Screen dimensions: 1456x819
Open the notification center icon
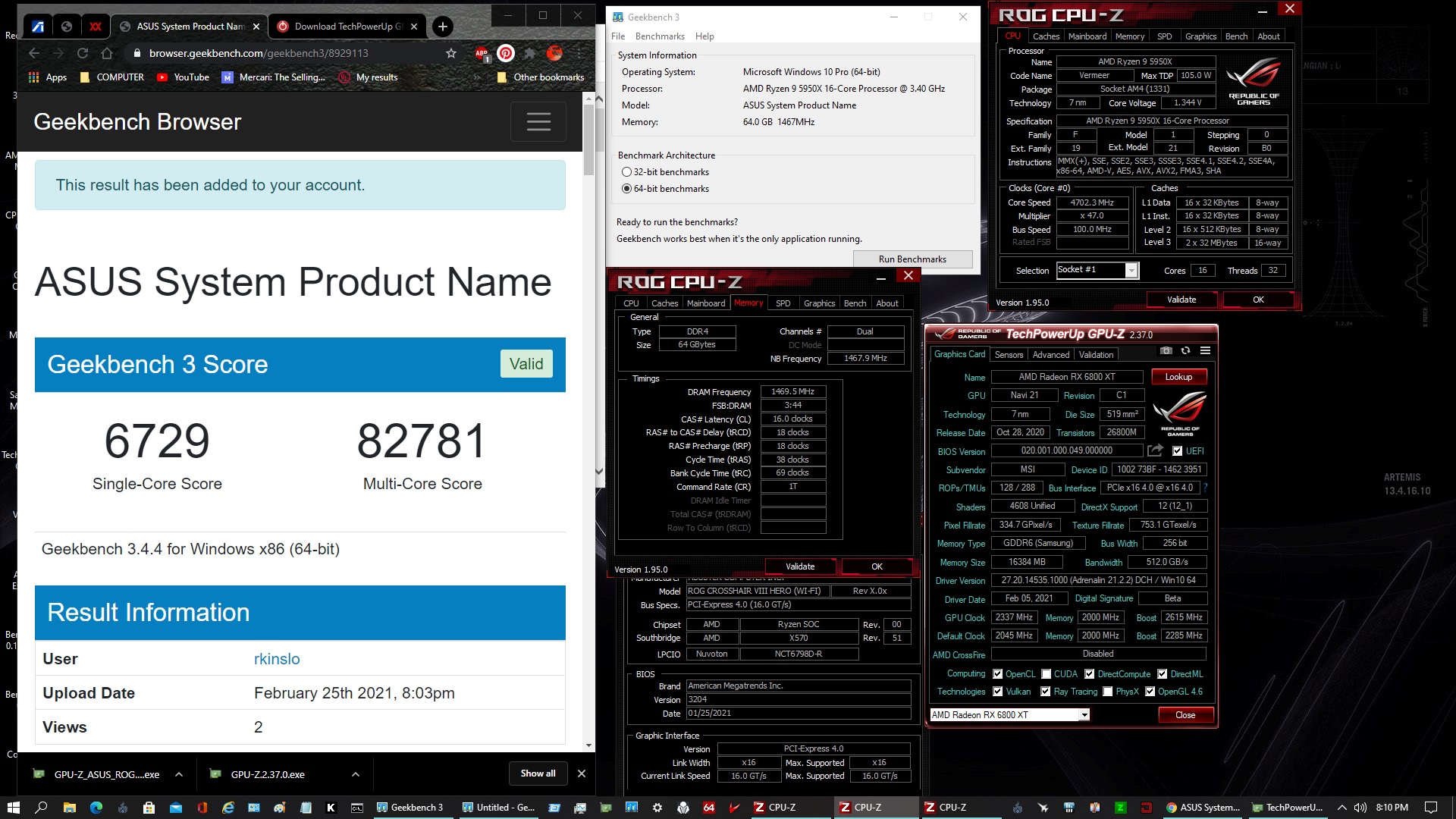[1431, 808]
